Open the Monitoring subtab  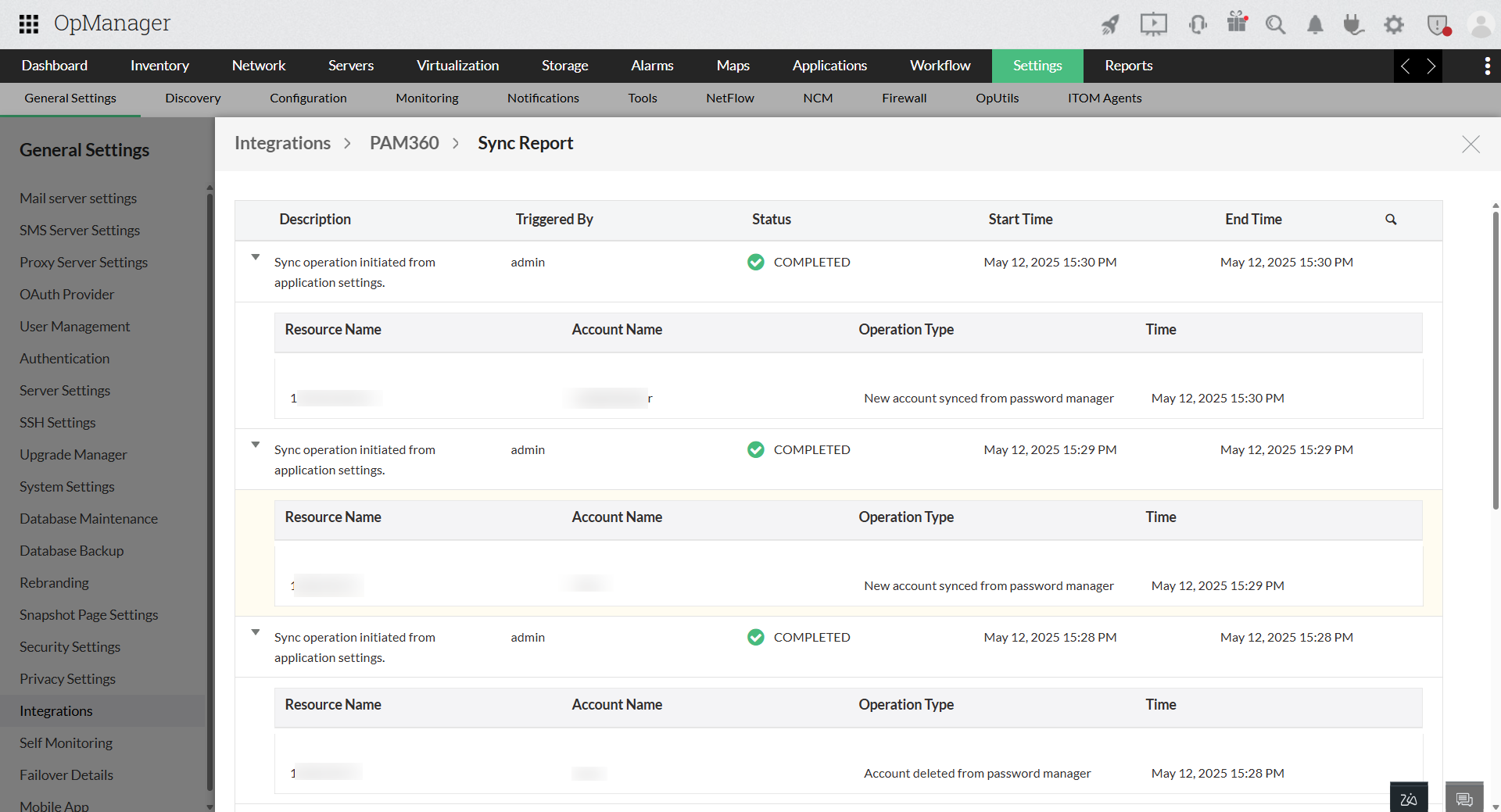click(427, 98)
